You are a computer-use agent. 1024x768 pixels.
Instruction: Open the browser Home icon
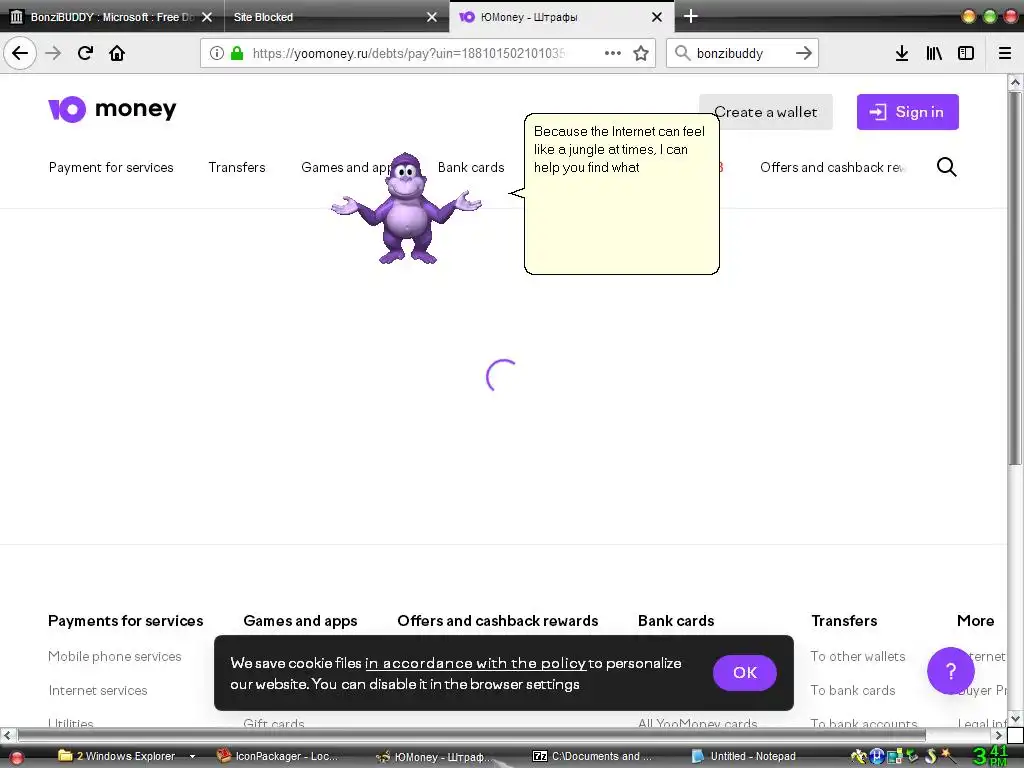(117, 53)
